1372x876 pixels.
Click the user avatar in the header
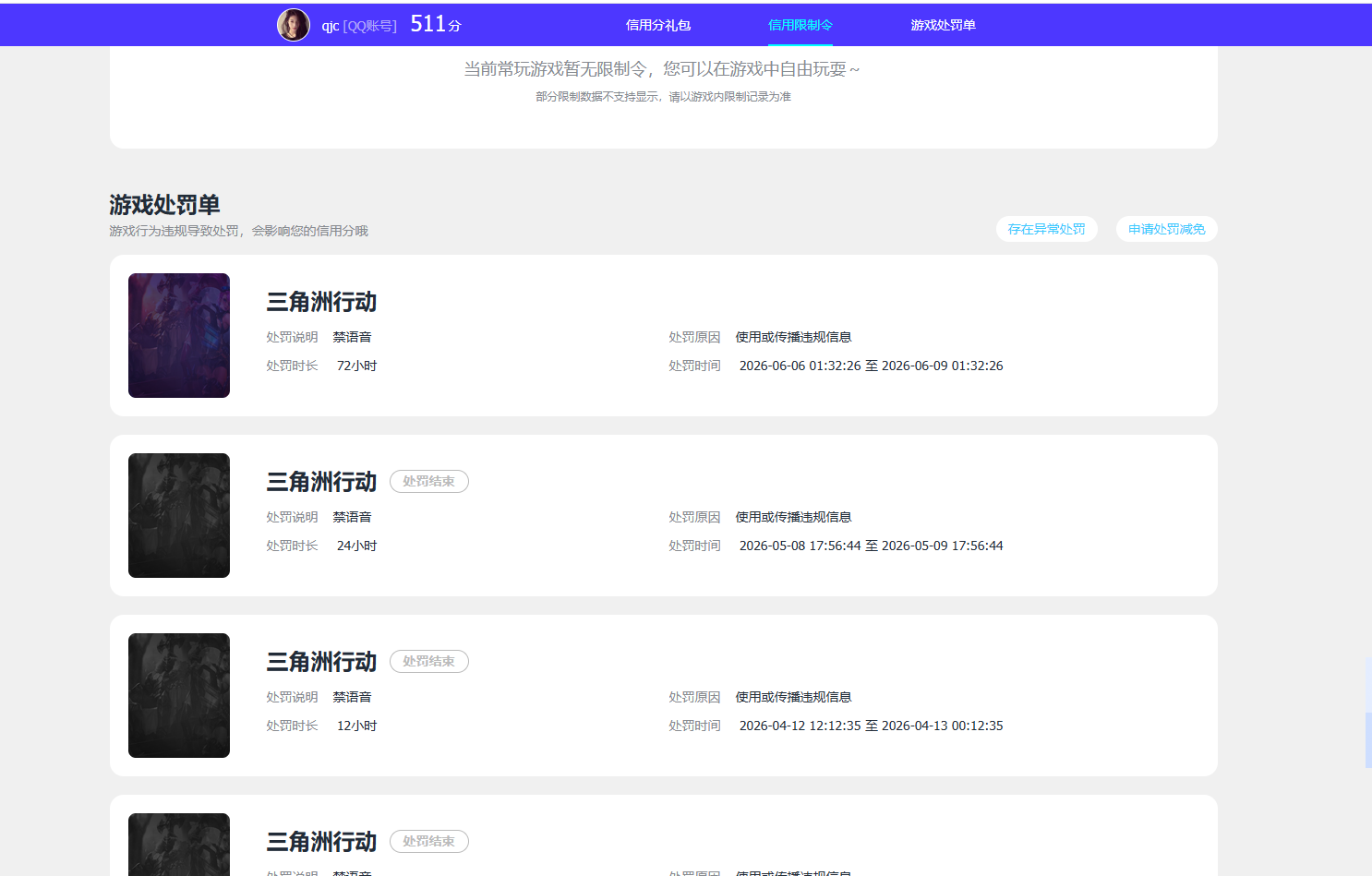(x=294, y=25)
